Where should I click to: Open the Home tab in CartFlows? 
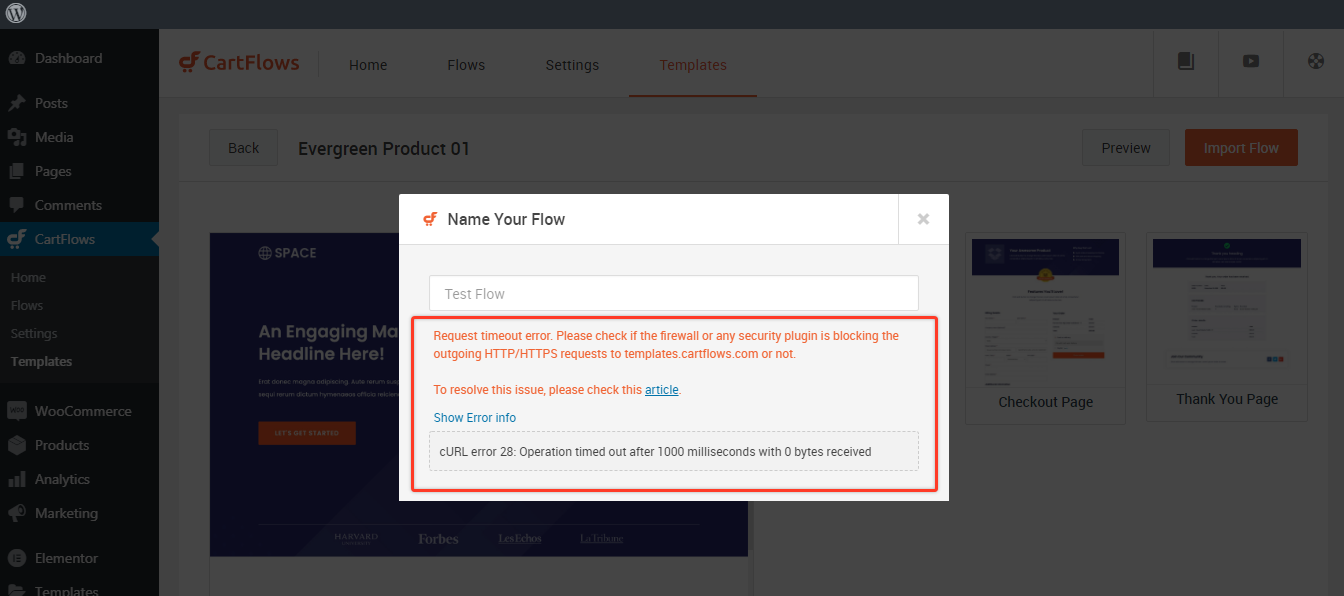[x=368, y=65]
